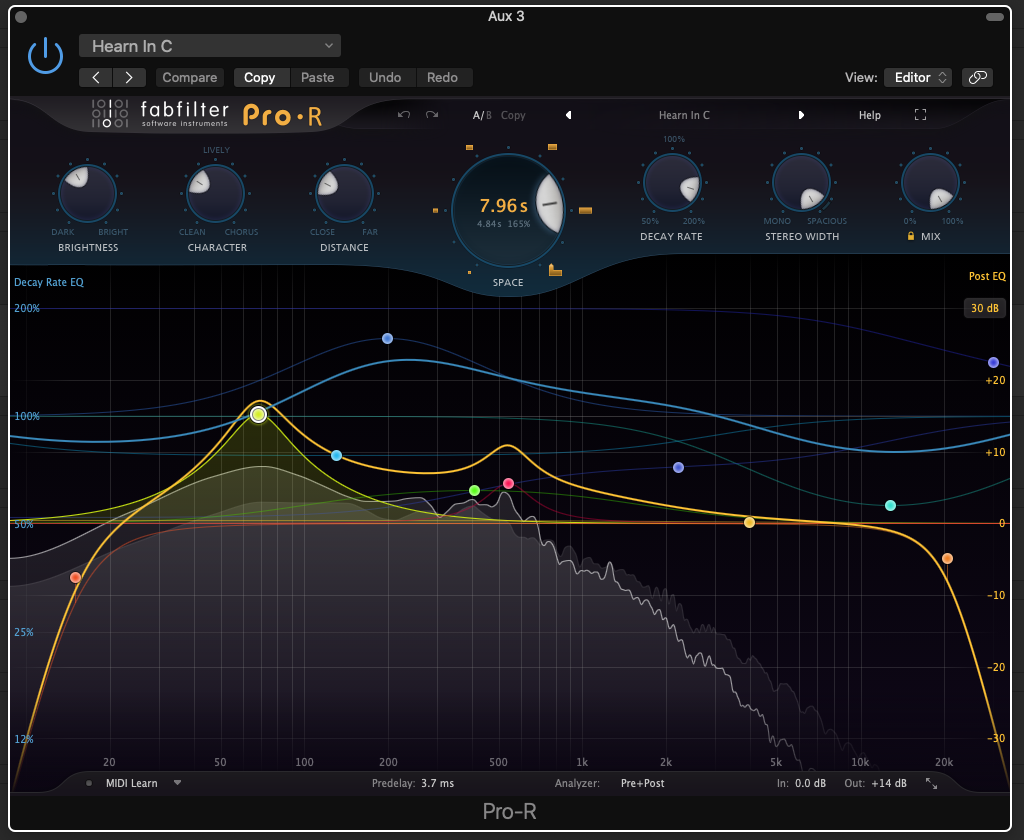
Task: Open the Analyzer Pre+Post menu
Action: tap(642, 783)
